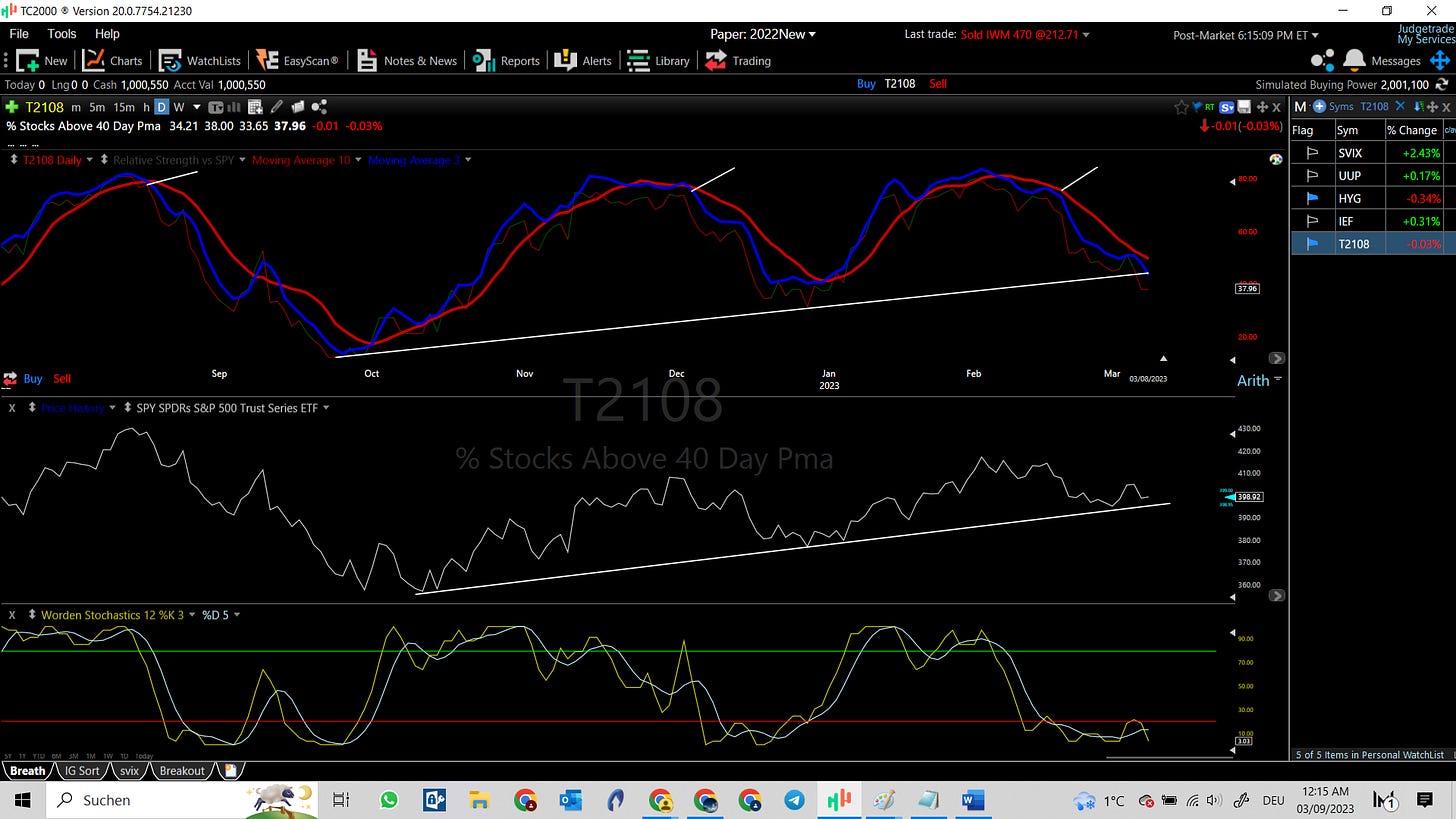The width and height of the screenshot is (1456, 819).
Task: Switch to the svix tab
Action: pyautogui.click(x=129, y=770)
